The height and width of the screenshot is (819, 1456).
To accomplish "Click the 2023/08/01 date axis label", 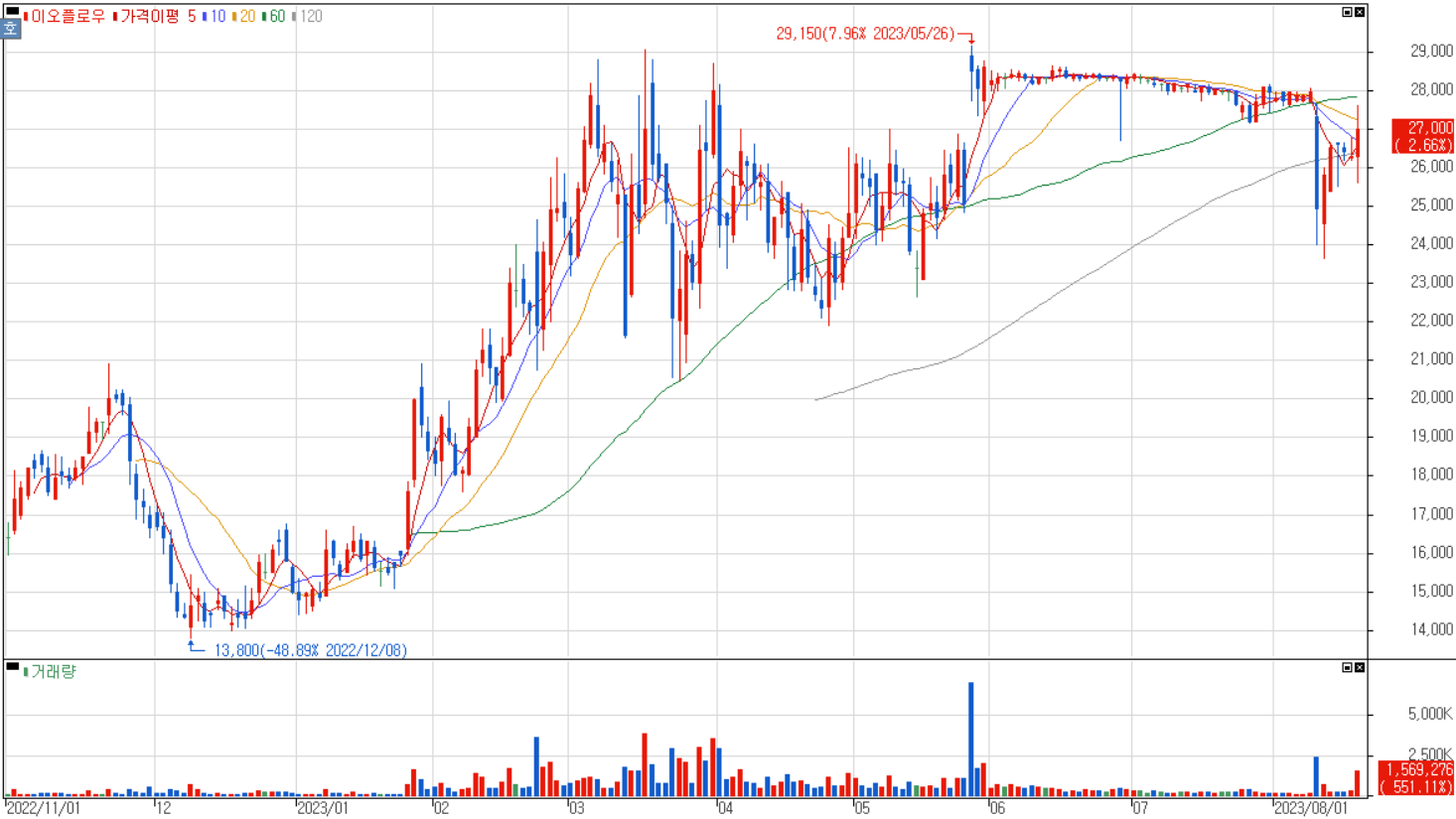I will click(x=1311, y=808).
